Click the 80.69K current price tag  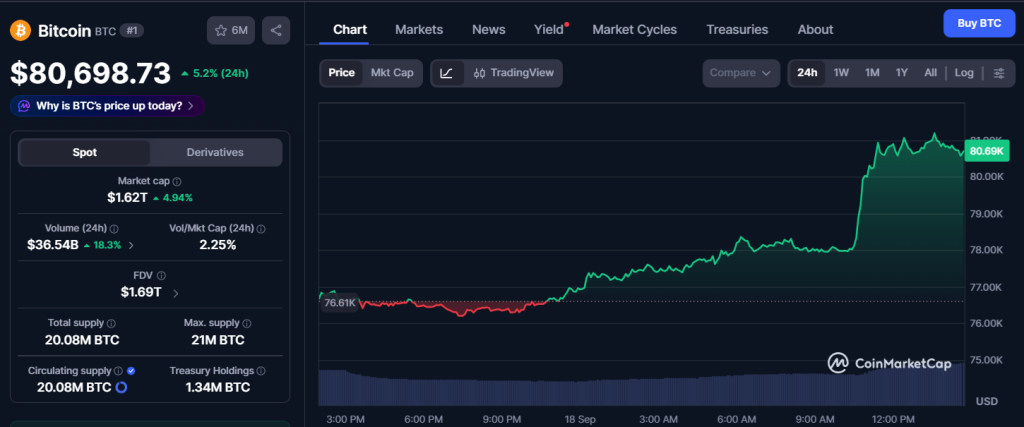tap(986, 151)
